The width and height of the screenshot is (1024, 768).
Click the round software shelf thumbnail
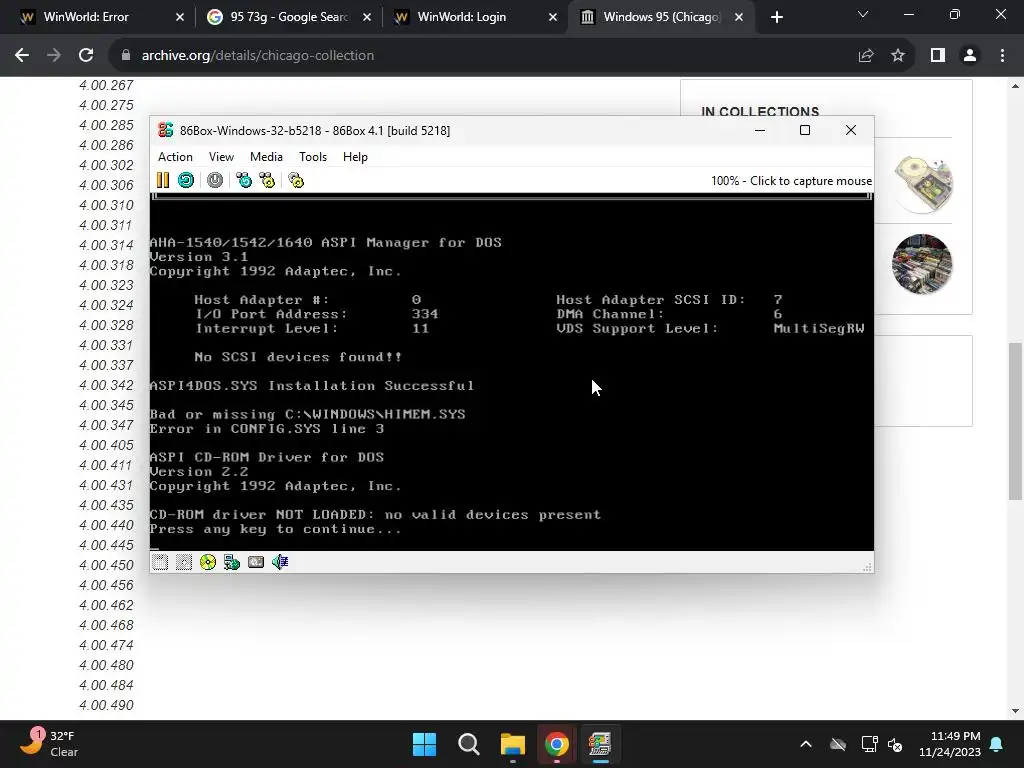tap(922, 264)
